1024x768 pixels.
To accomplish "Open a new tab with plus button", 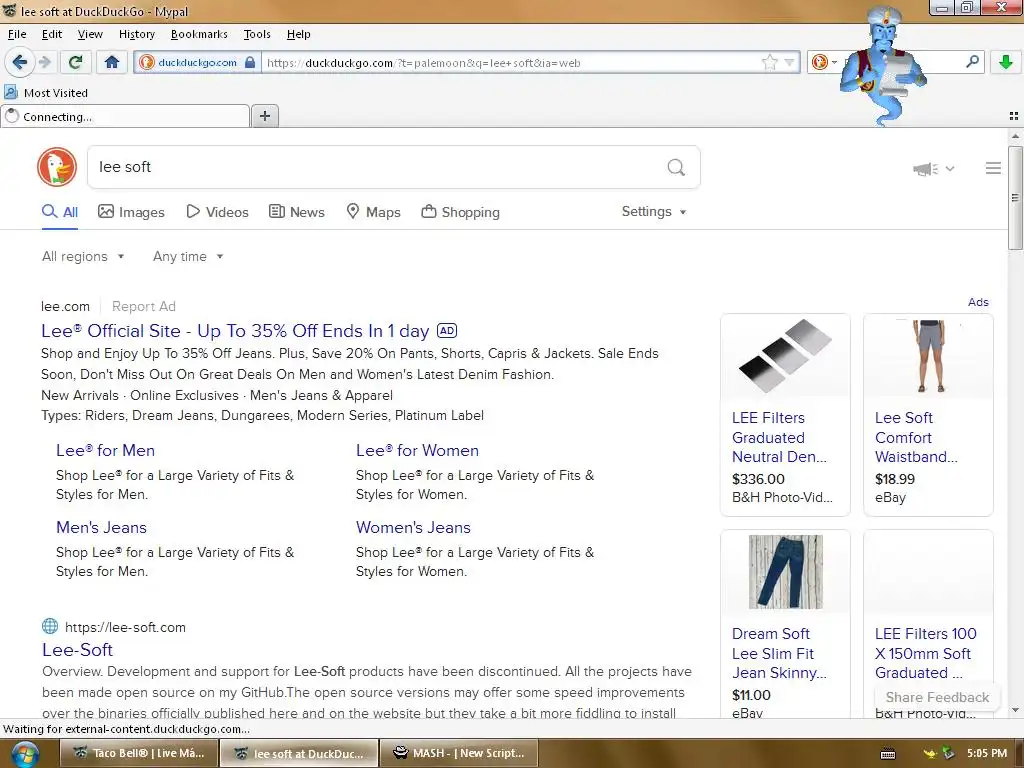I will 264,116.
